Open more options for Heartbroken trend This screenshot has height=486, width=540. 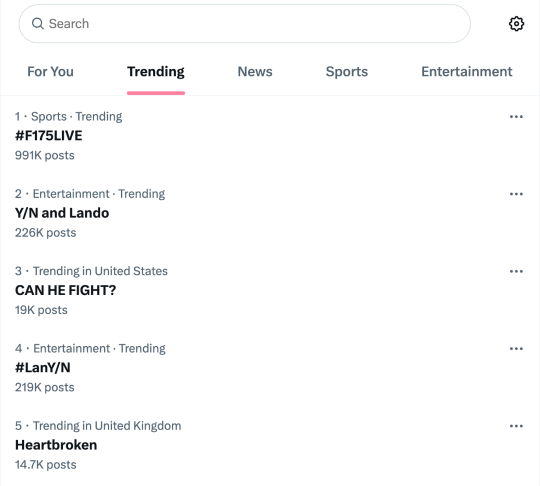click(x=516, y=426)
